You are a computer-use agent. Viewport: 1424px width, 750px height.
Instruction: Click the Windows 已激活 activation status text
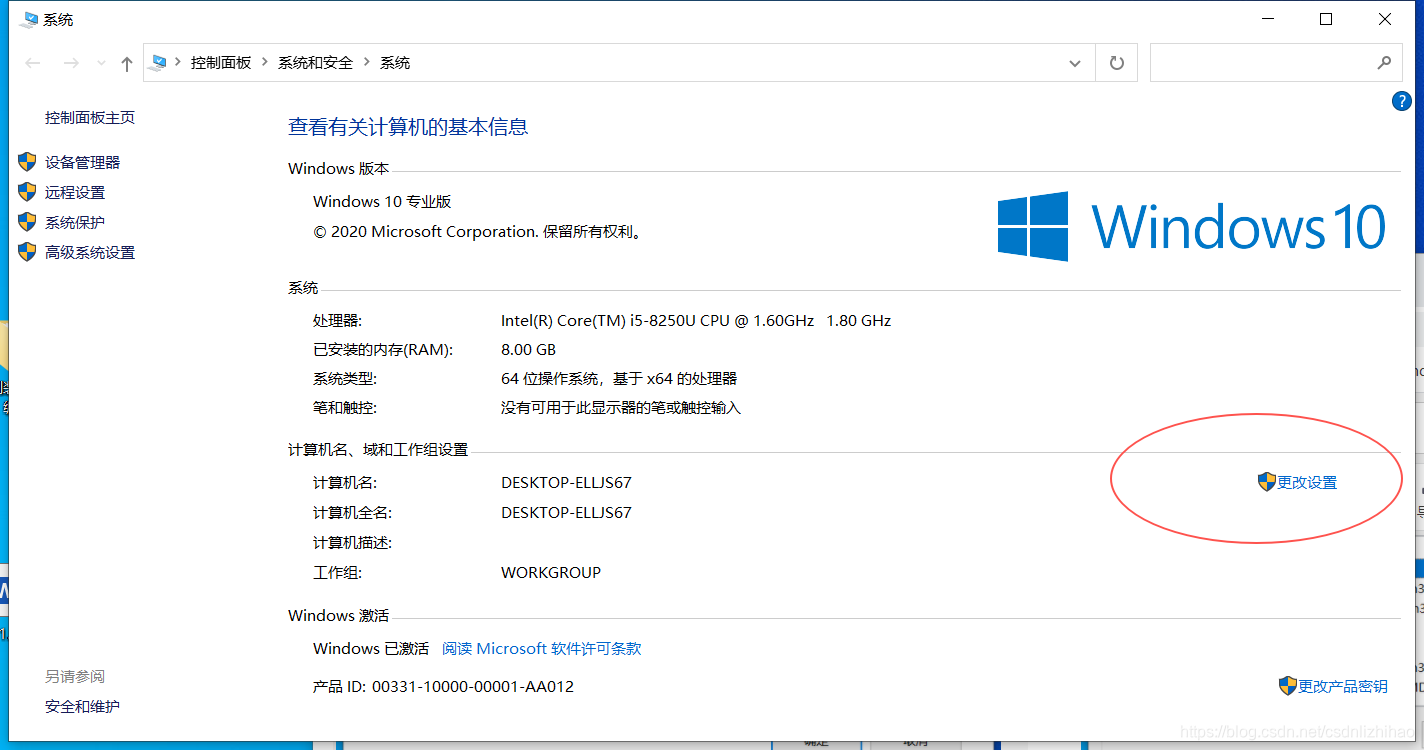point(371,648)
